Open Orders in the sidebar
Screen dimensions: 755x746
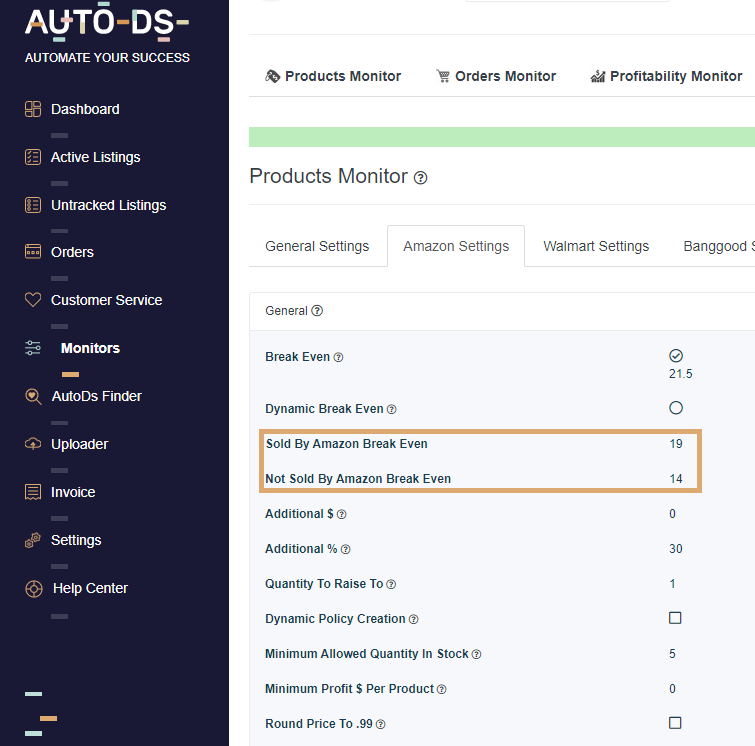coord(72,252)
